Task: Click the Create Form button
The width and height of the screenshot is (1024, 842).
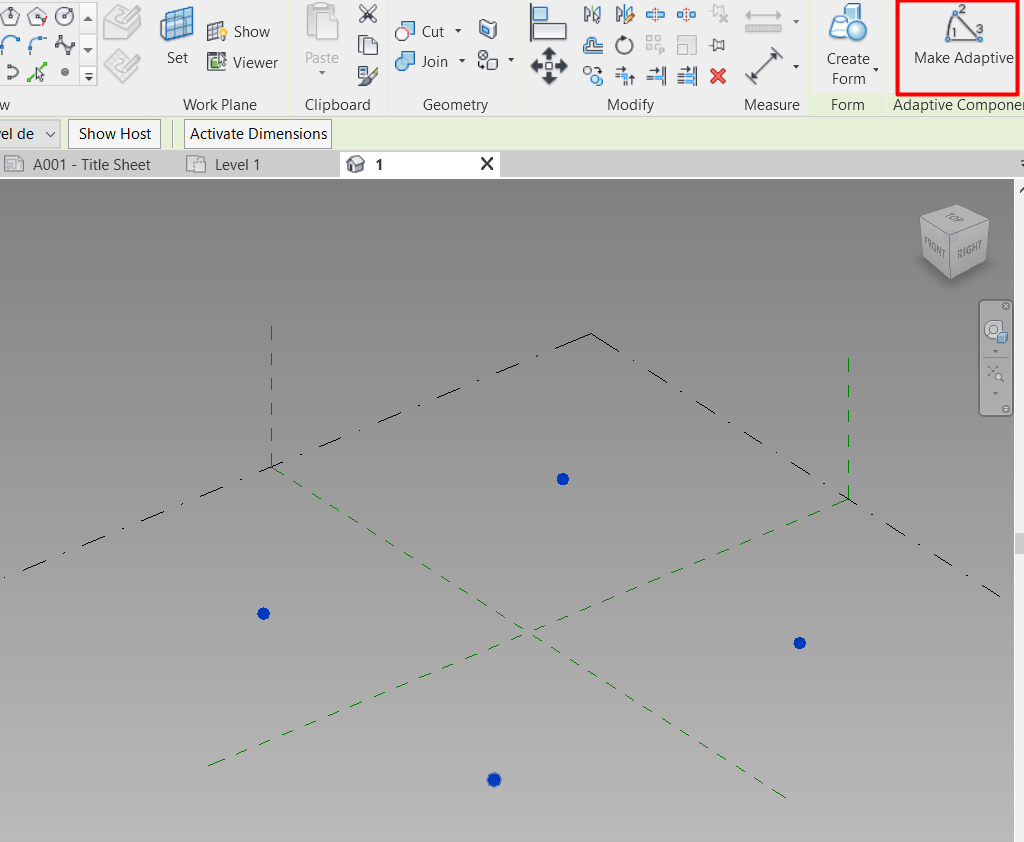Action: 848,46
